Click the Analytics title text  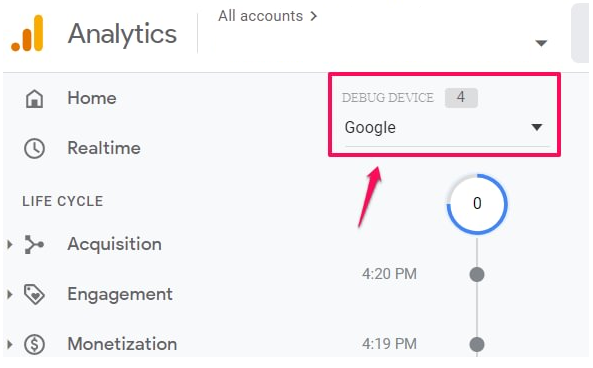[x=122, y=34]
